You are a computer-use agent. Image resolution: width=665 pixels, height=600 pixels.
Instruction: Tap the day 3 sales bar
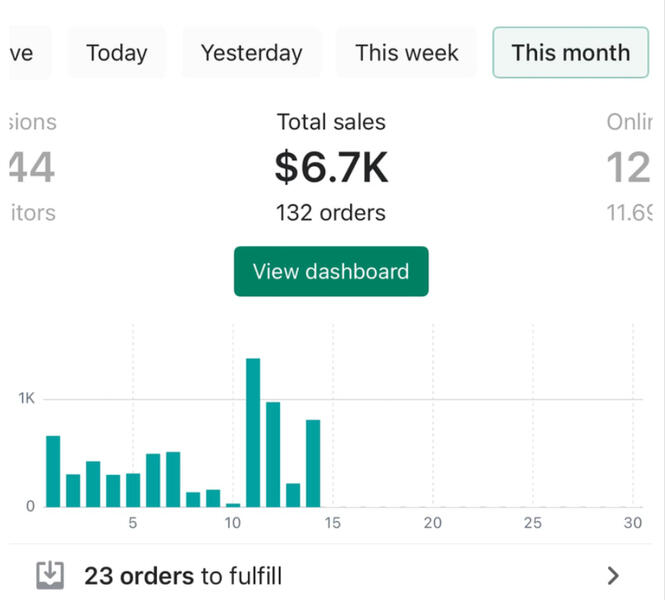[x=93, y=484]
